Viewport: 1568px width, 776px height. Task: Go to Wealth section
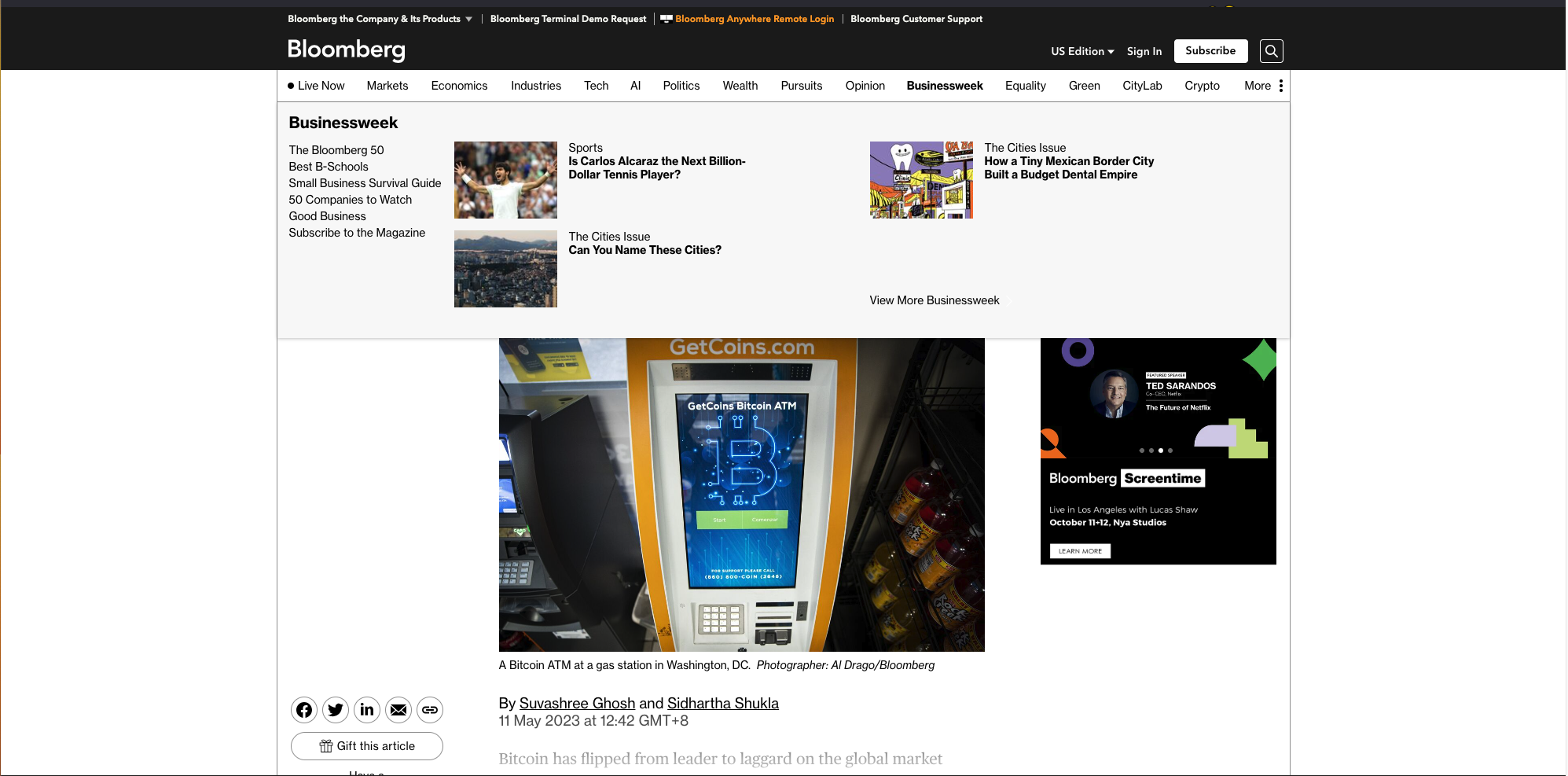[740, 86]
